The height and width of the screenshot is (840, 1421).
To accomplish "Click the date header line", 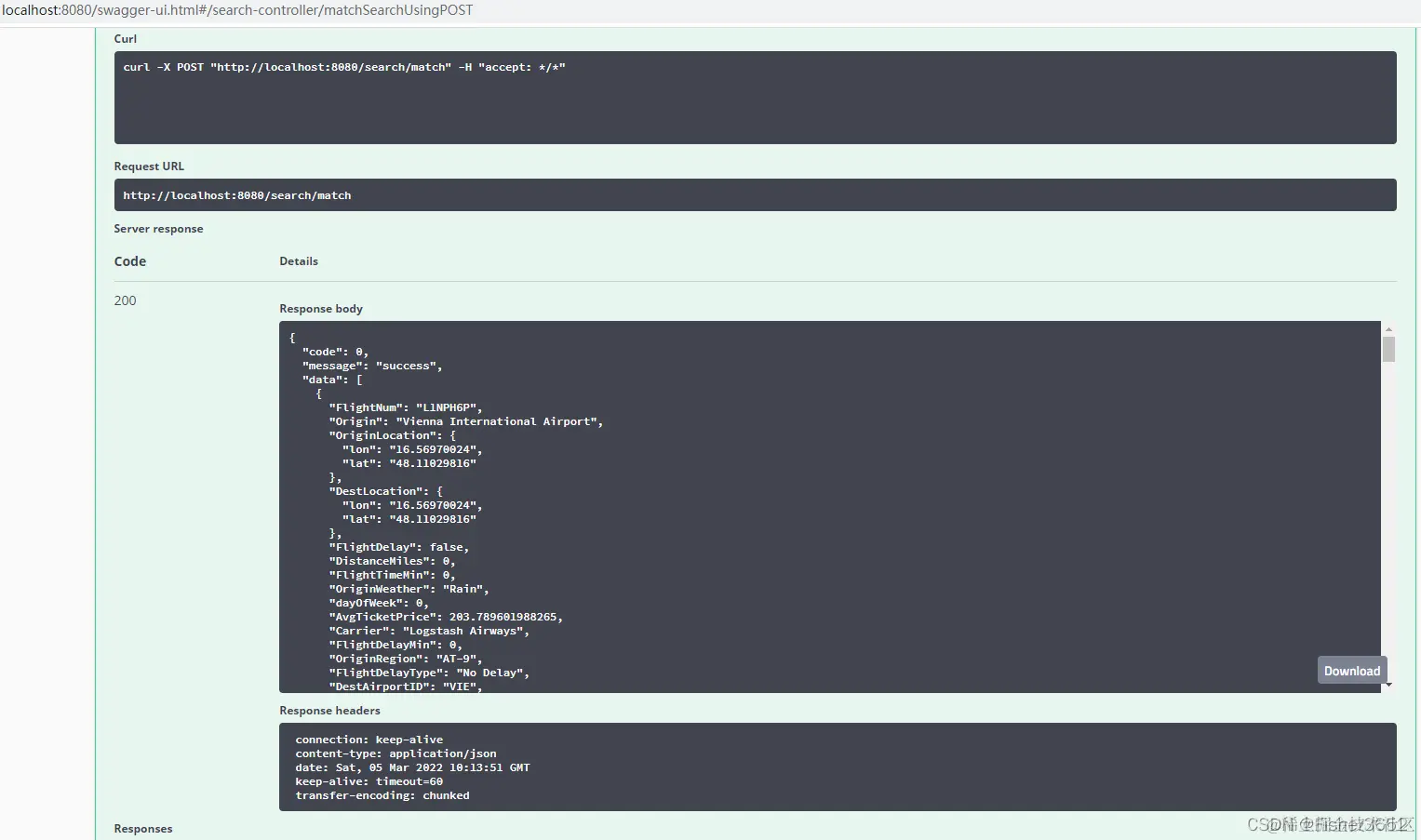I will click(412, 767).
